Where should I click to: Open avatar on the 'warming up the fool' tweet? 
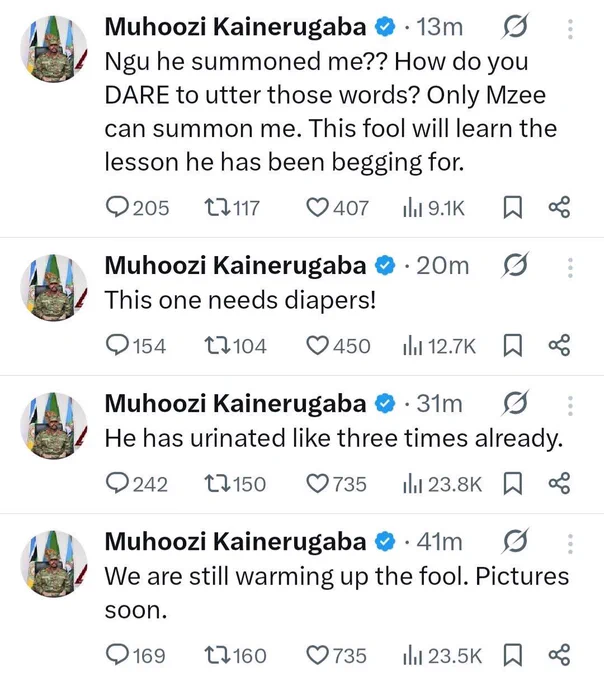click(x=54, y=563)
